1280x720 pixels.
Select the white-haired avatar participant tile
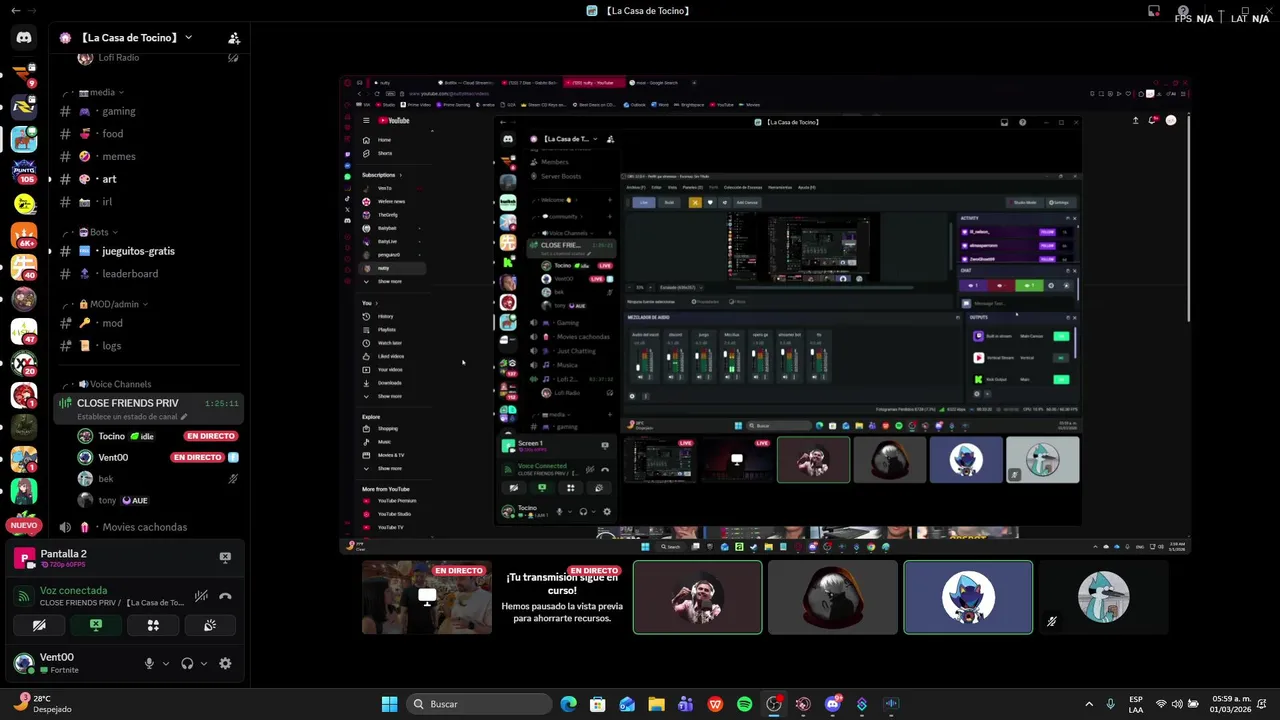click(833, 597)
